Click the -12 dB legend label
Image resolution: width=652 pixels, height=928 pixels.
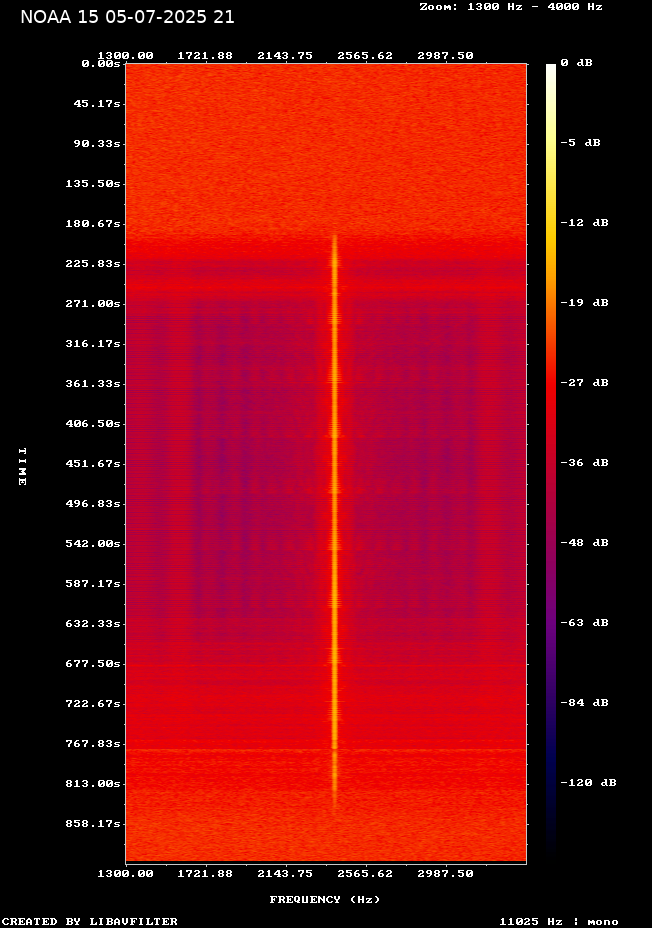coord(585,223)
